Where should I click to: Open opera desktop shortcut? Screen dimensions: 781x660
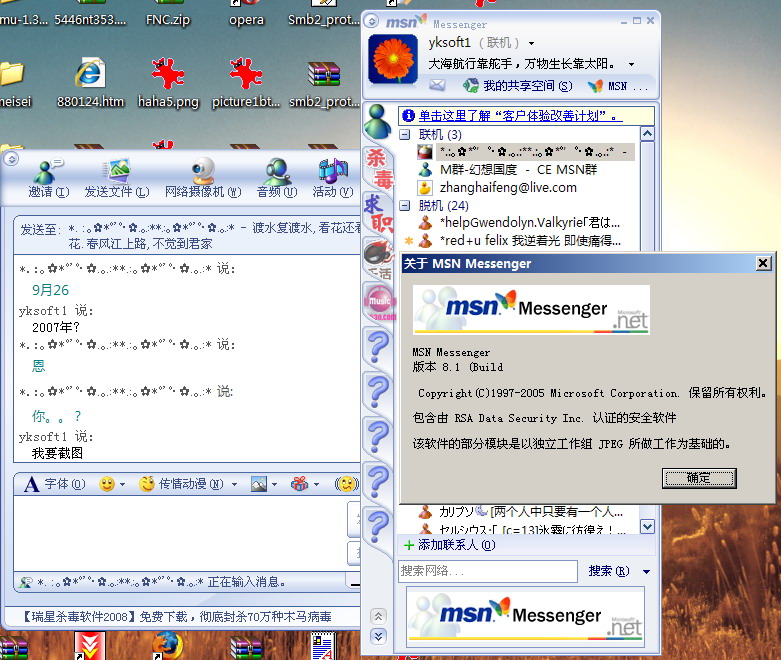tap(246, 14)
